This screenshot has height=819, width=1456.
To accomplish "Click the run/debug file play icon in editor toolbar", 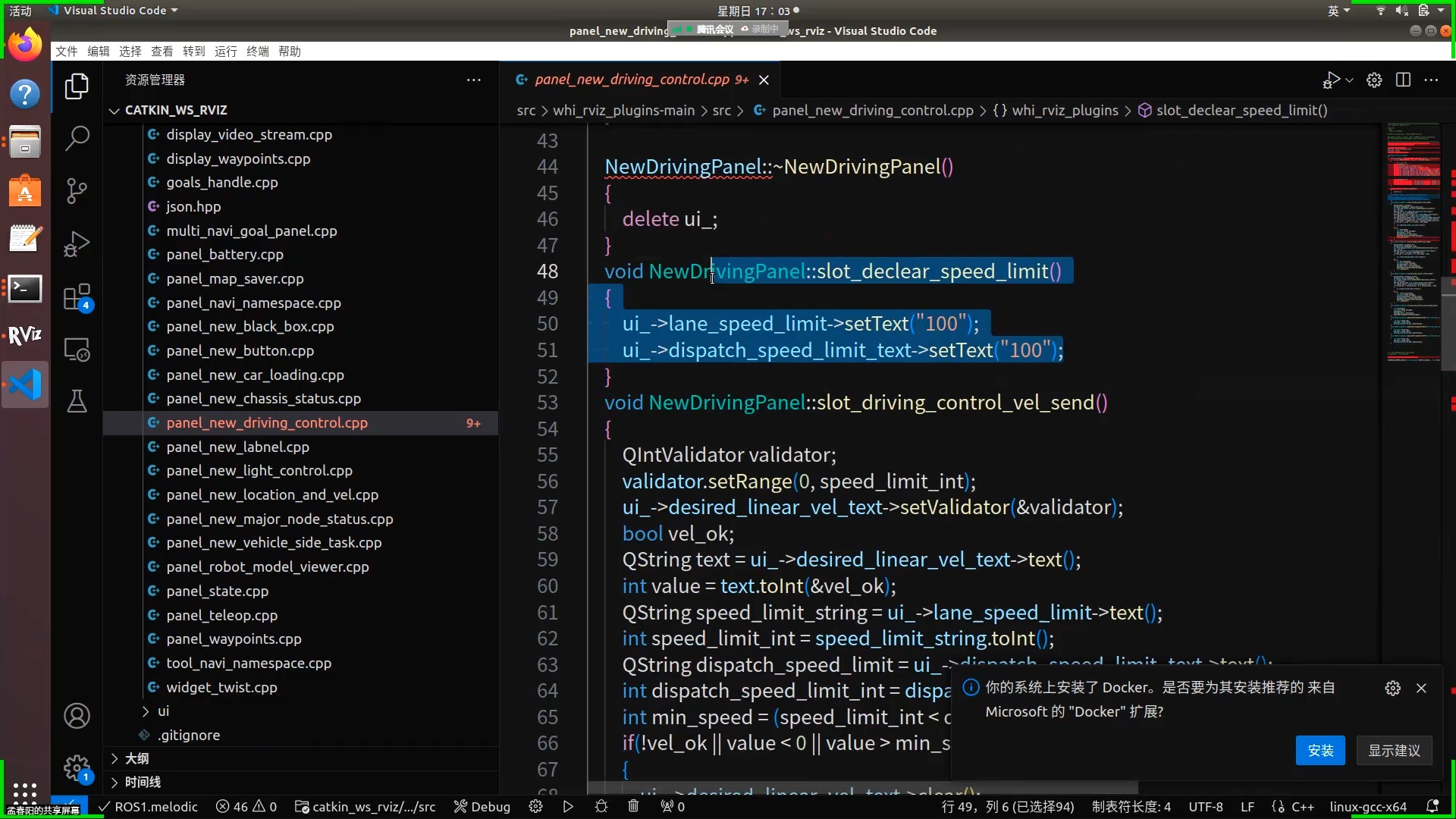I will tap(1331, 80).
